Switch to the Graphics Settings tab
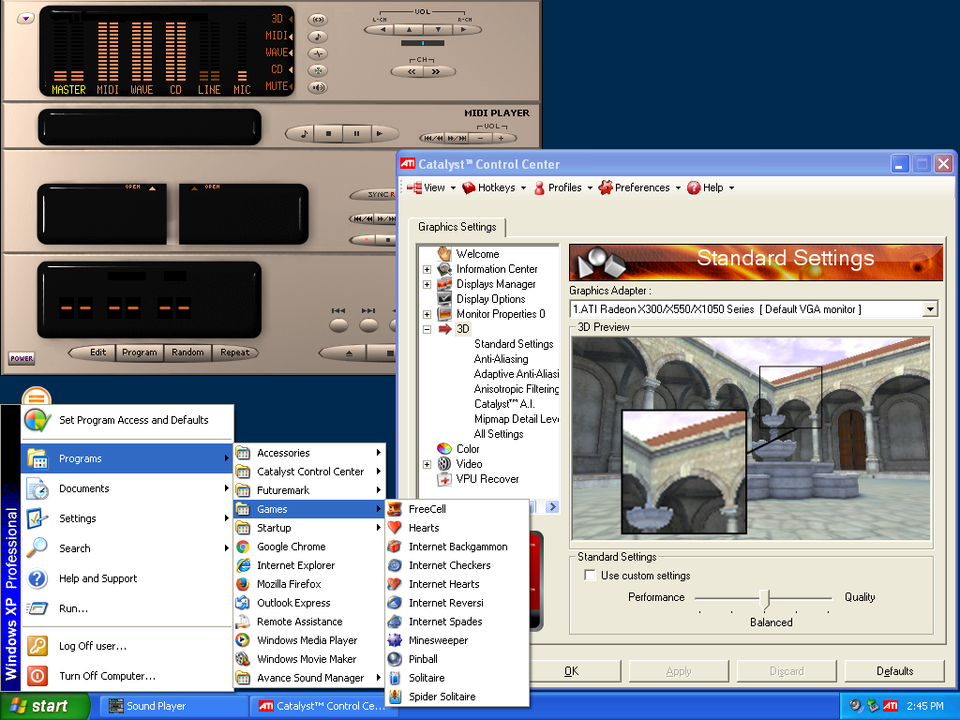960x720 pixels. point(460,227)
